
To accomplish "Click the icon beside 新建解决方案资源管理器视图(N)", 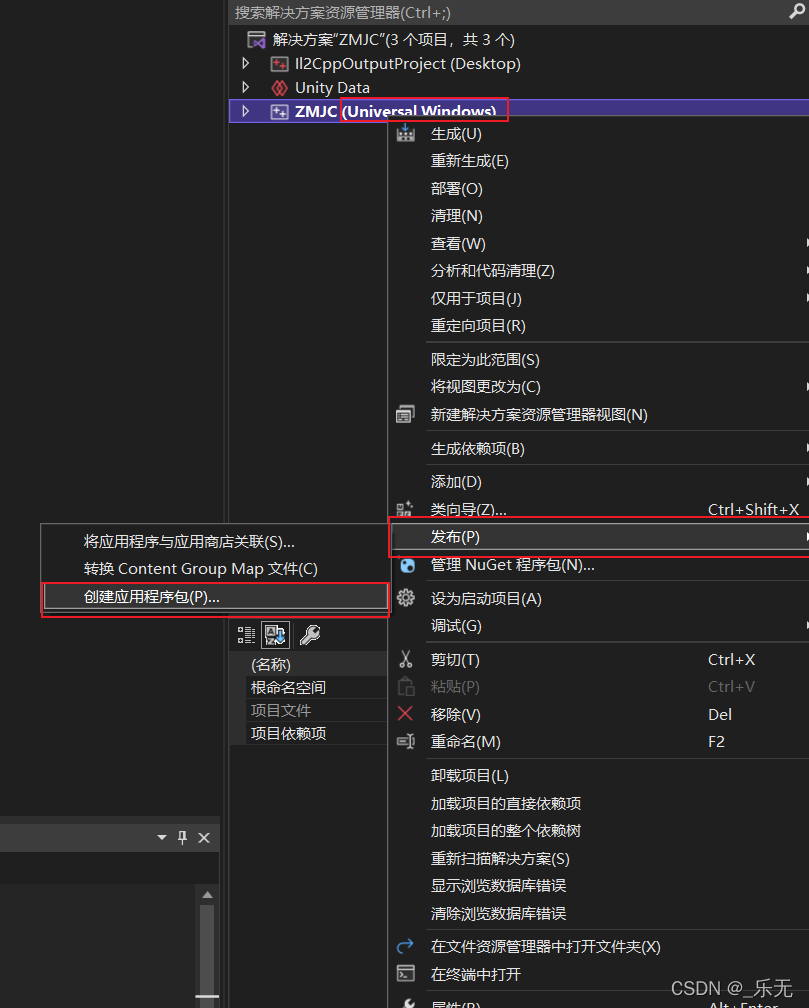I will tap(405, 415).
